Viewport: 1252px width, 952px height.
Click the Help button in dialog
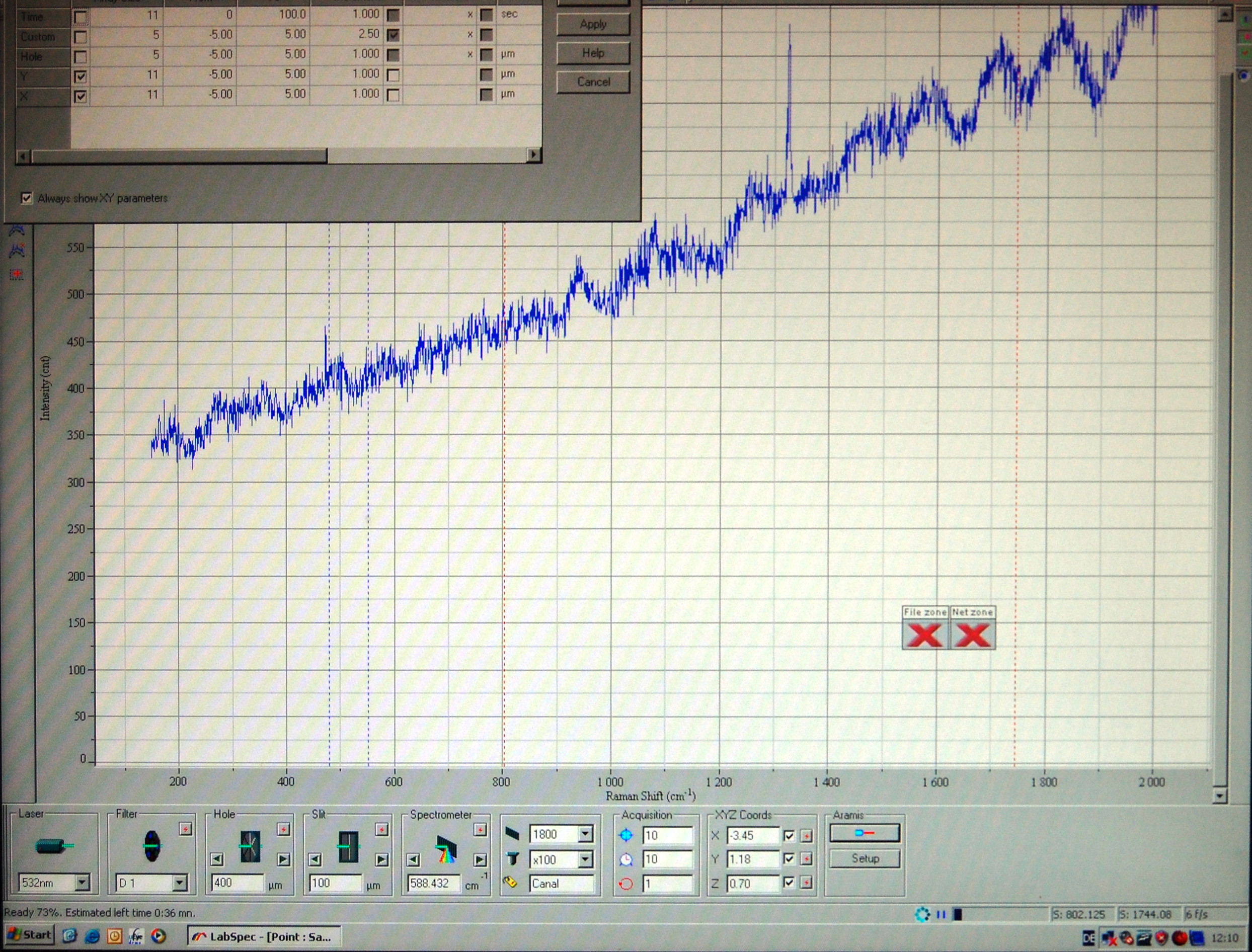click(593, 53)
